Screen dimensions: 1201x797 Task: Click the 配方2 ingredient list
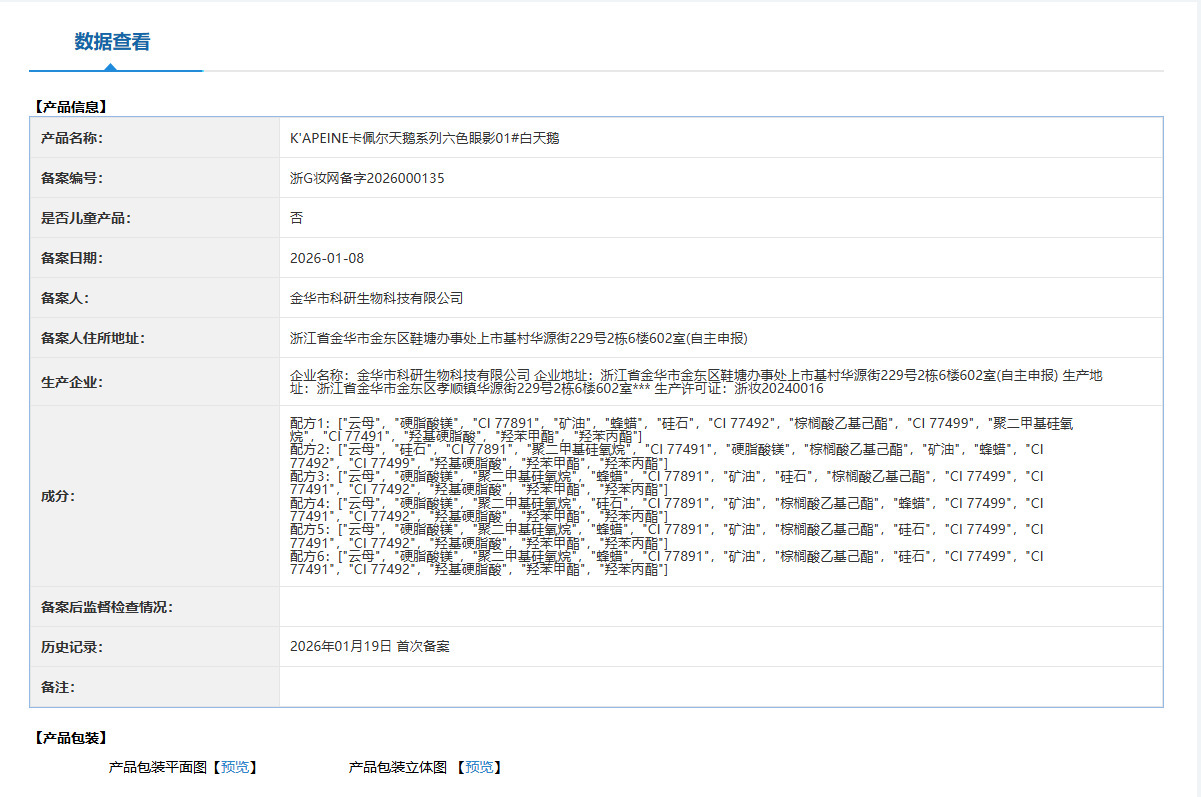(x=667, y=457)
